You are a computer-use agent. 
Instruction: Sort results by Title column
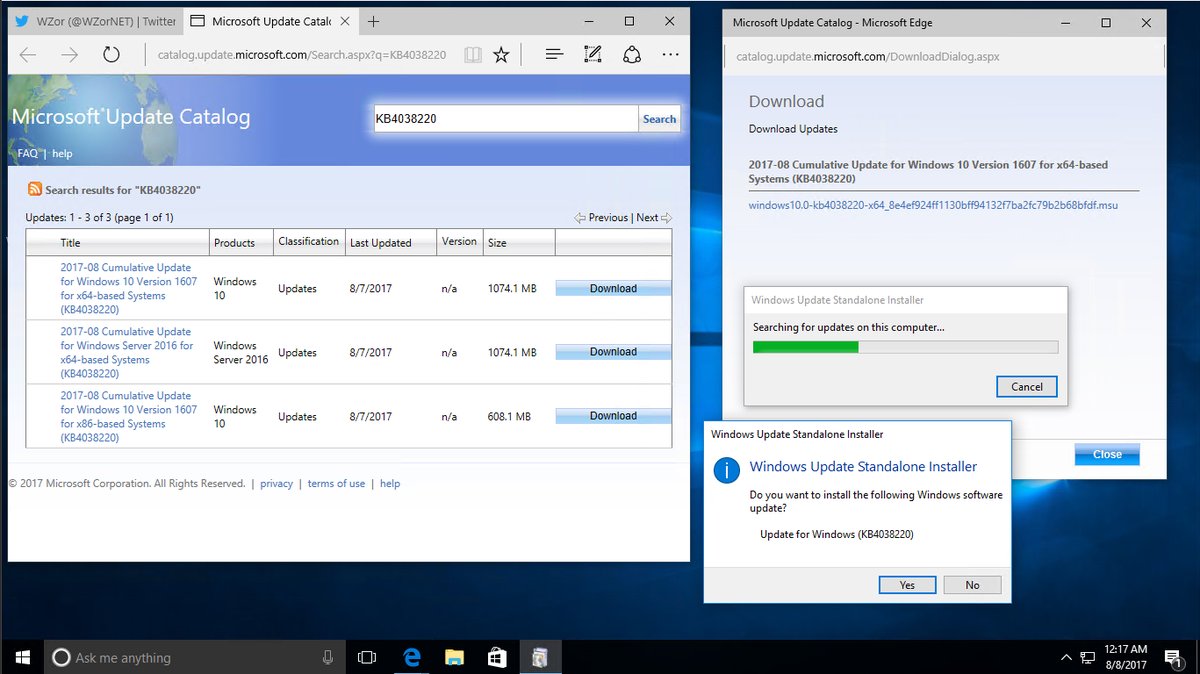pos(70,243)
